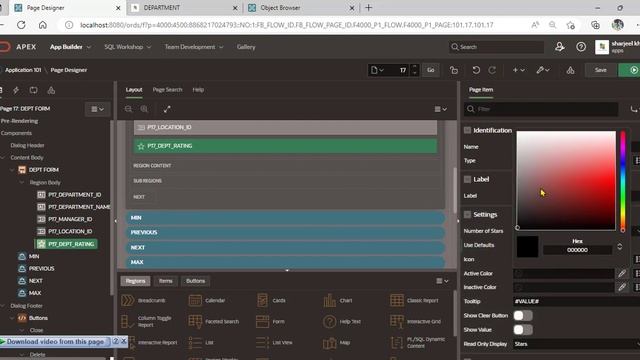Click the lock page icon
This screenshot has width=640, height=360.
[x=454, y=70]
